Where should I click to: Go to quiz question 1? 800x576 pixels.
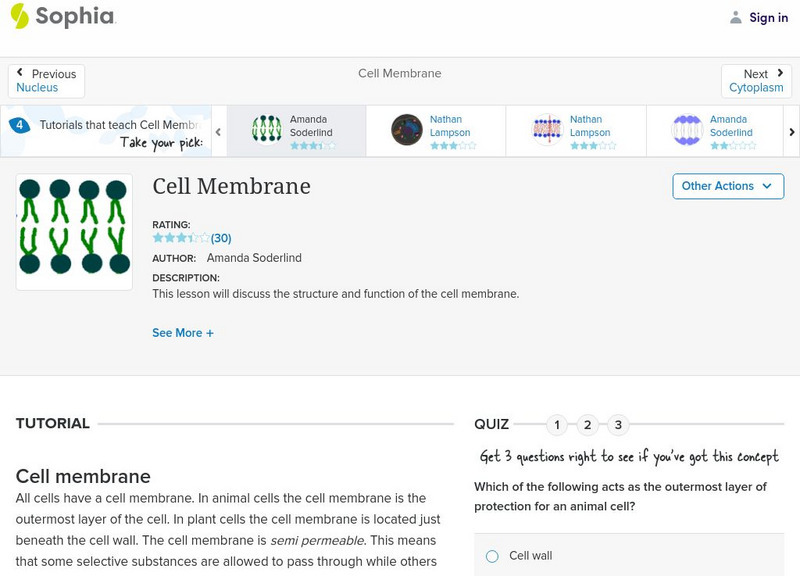pos(557,425)
